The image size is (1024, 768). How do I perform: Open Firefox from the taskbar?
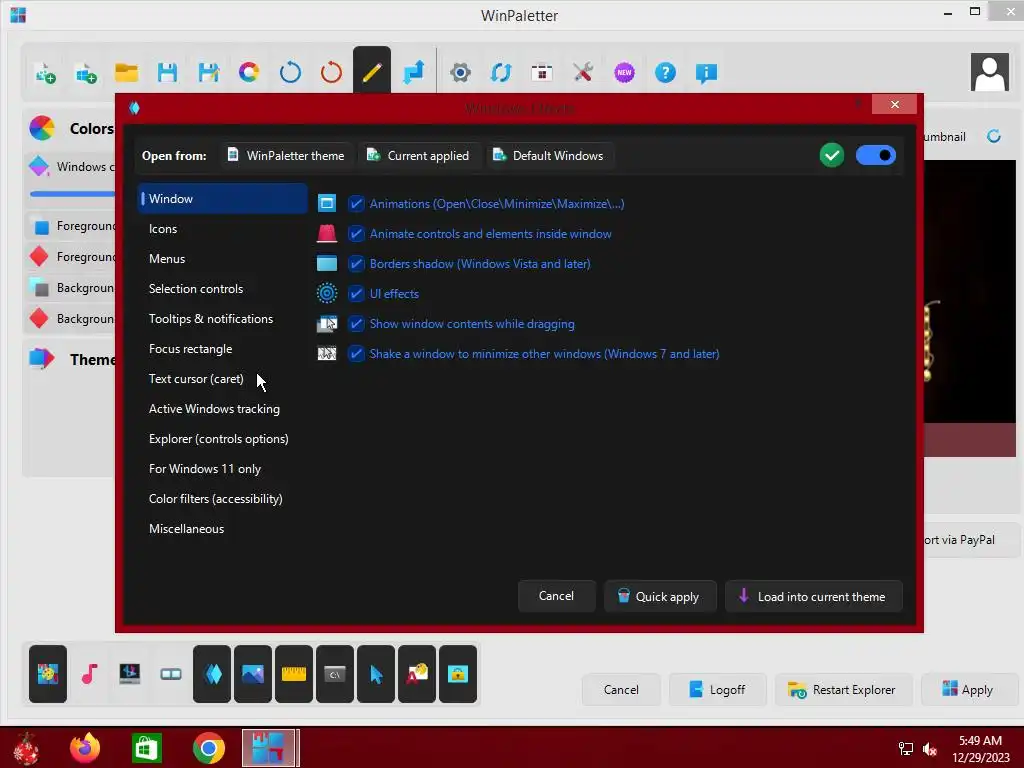(x=85, y=748)
